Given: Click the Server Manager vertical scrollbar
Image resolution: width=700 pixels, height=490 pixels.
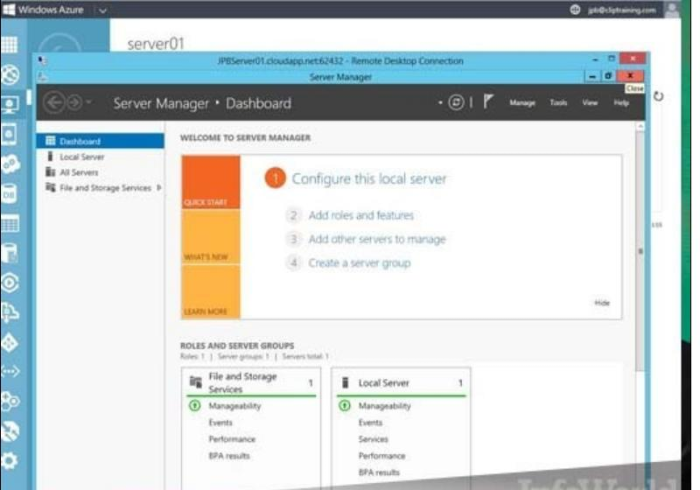Looking at the screenshot, I should (640, 251).
